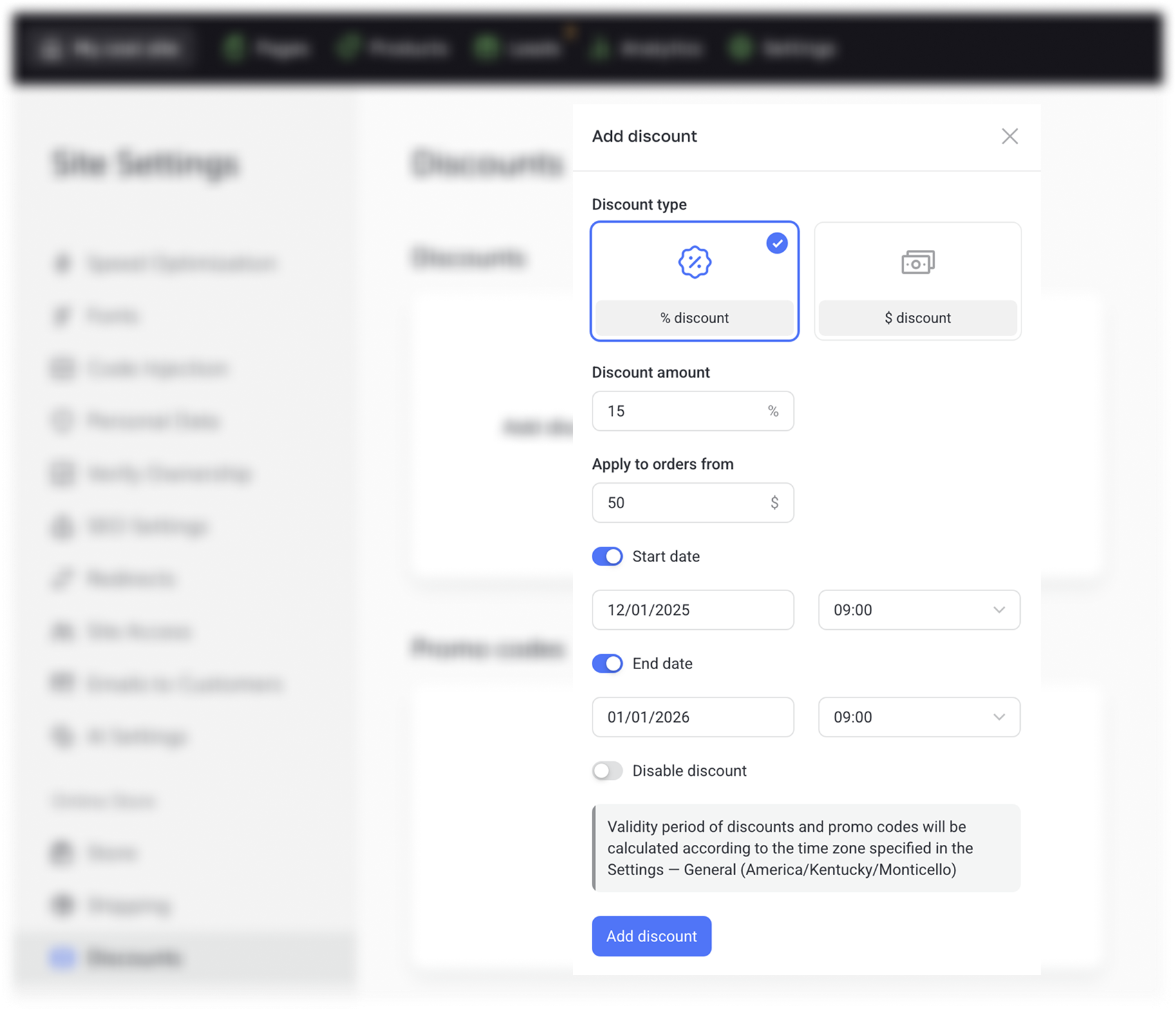Click the percent badge icon
Image resolution: width=1176 pixels, height=1011 pixels.
tap(694, 262)
